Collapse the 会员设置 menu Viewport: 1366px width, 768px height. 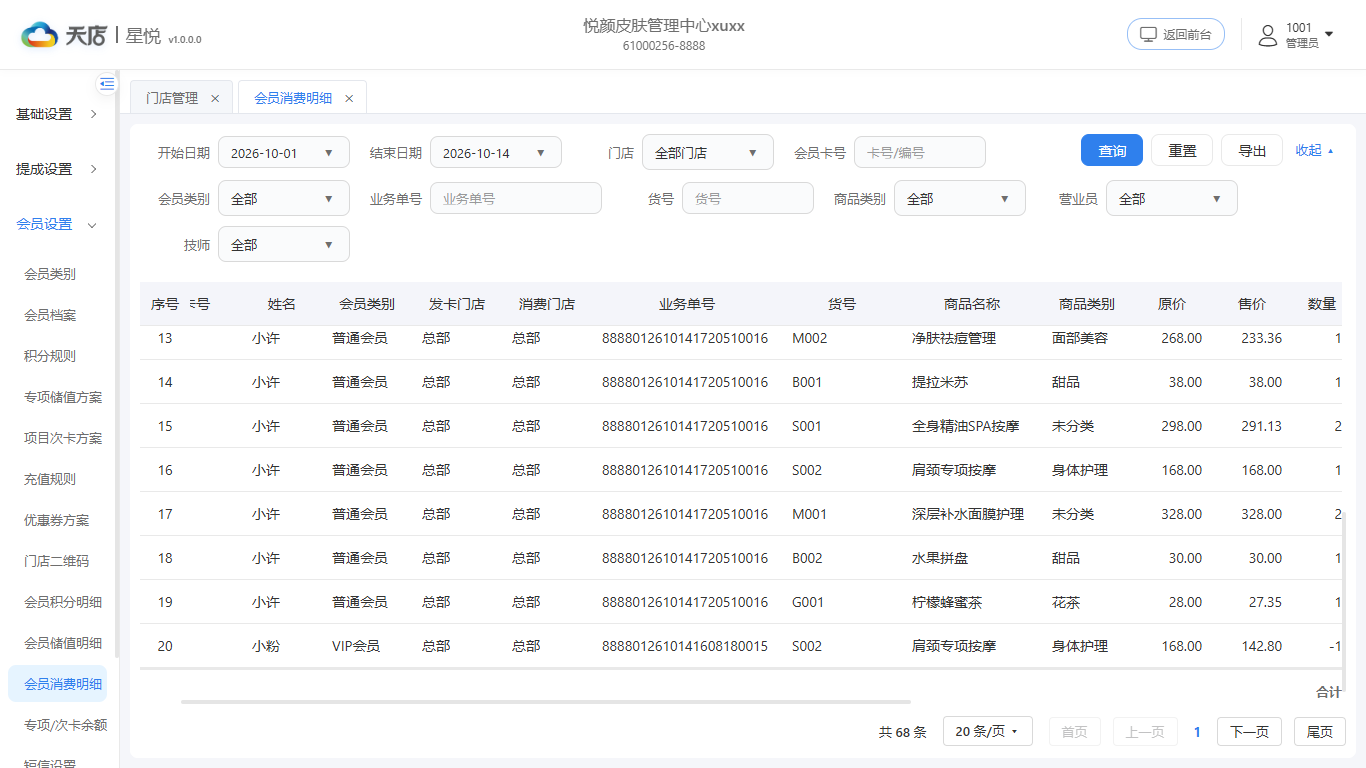57,224
